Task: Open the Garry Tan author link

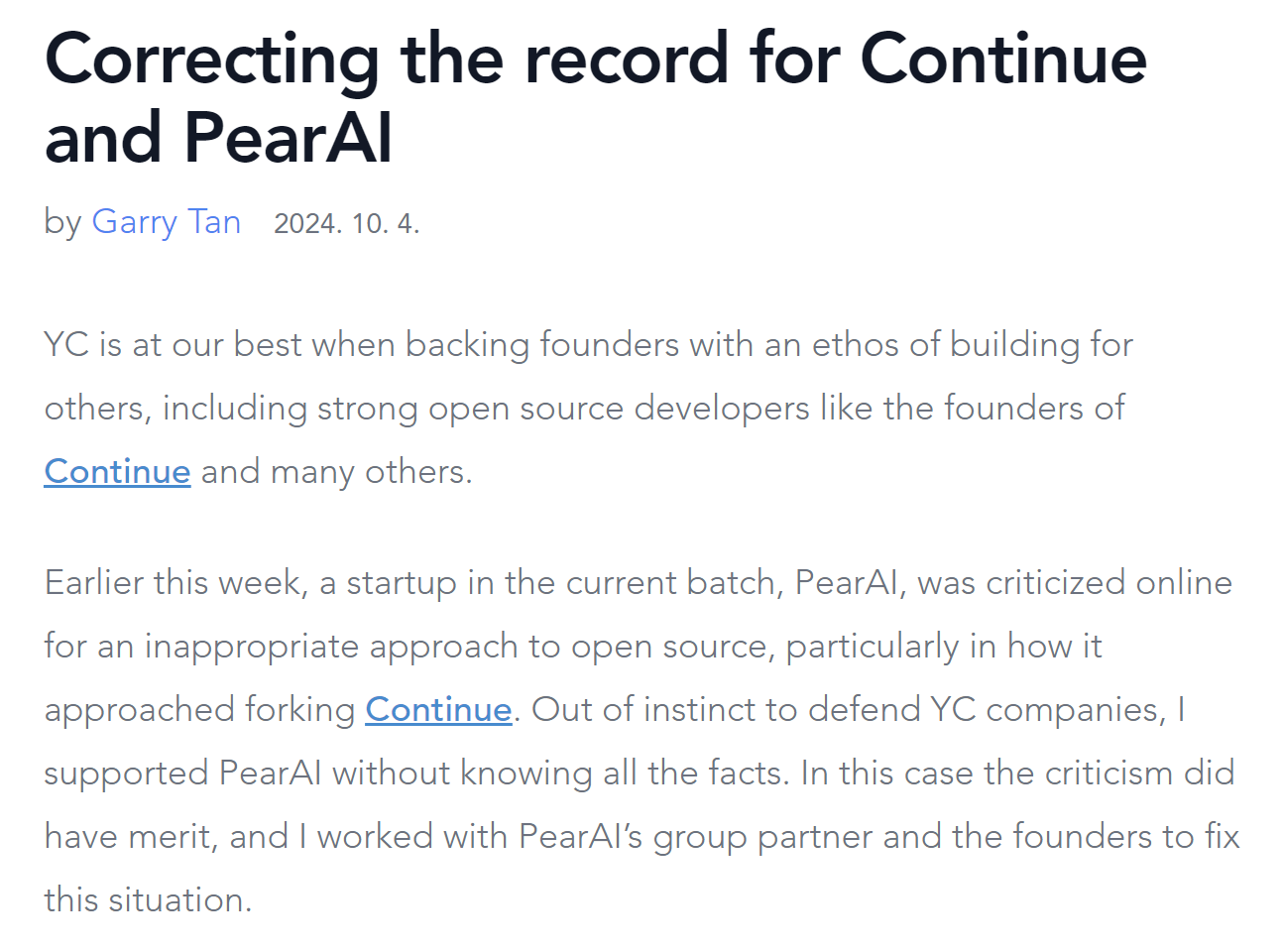Action: click(x=166, y=221)
